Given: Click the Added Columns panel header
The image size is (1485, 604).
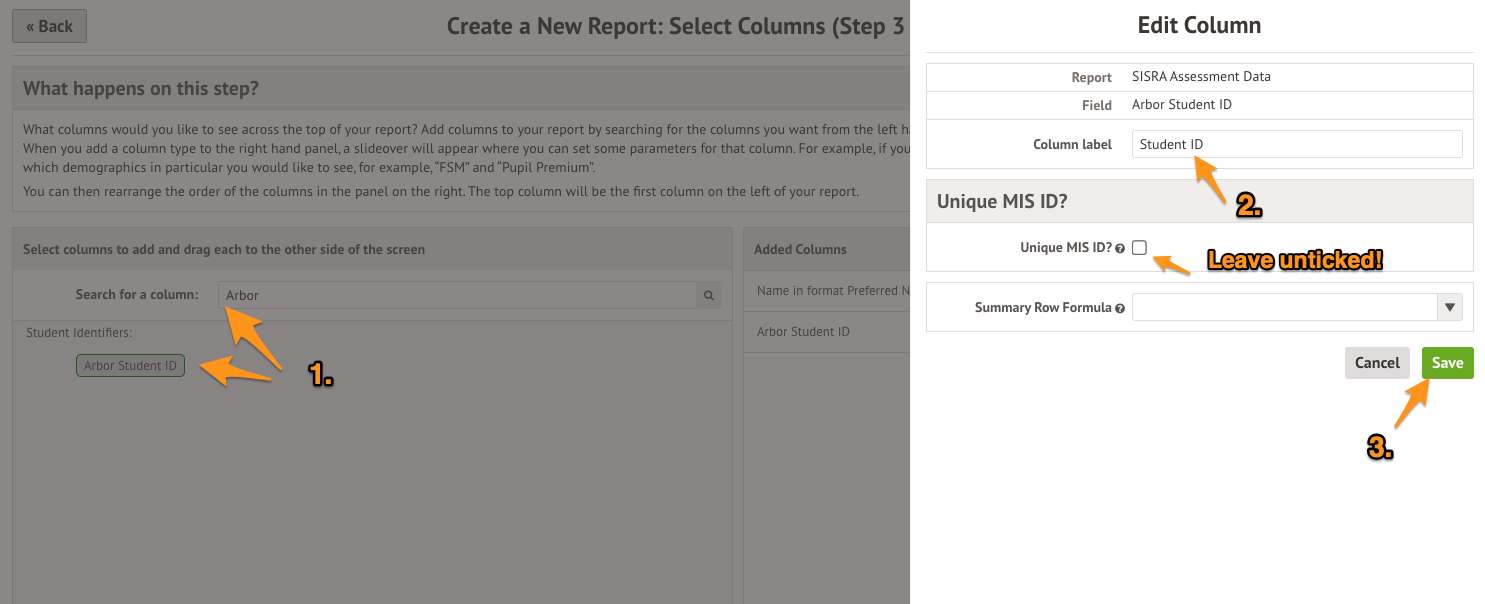Looking at the screenshot, I should [800, 249].
